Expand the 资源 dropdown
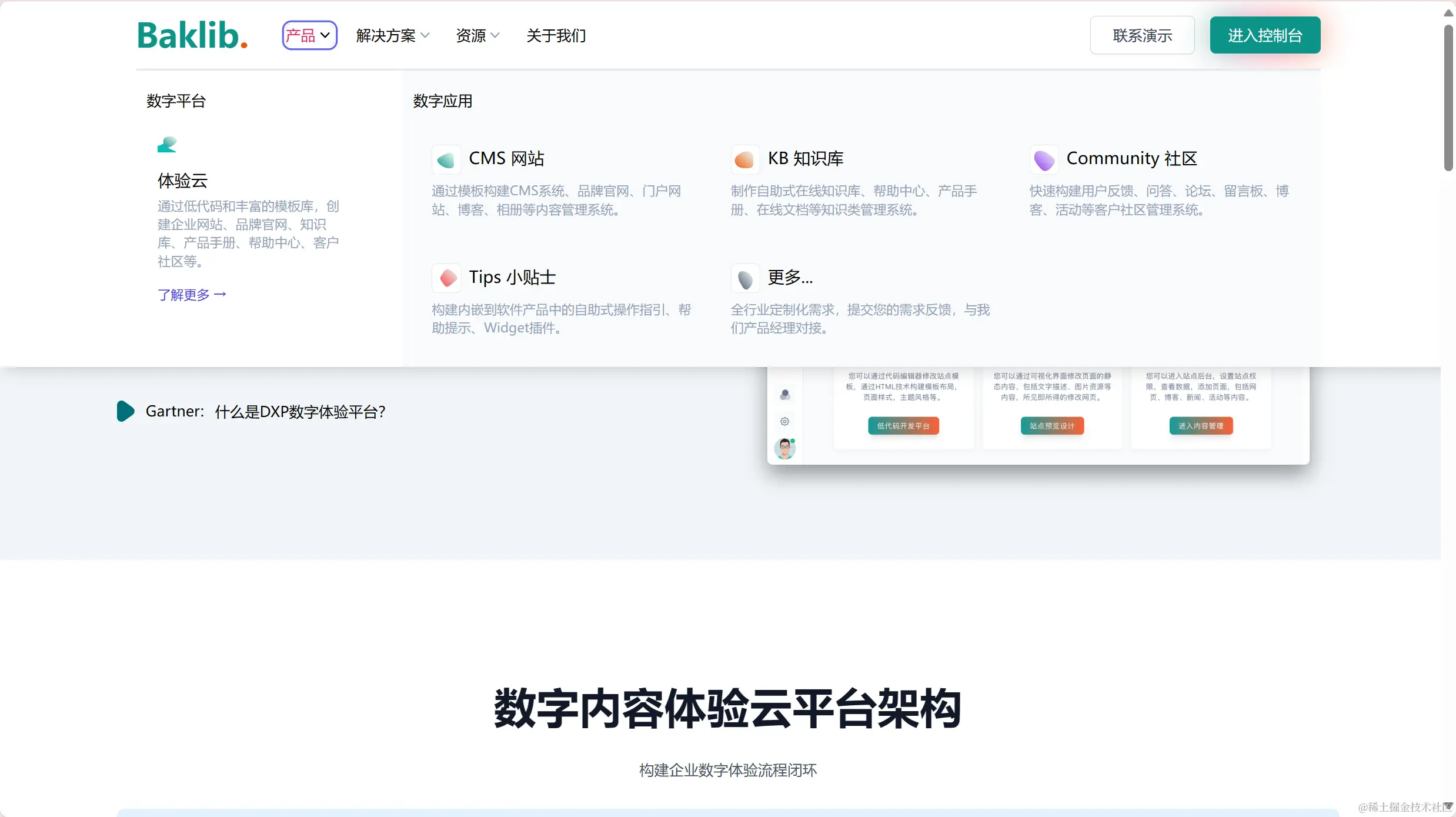This screenshot has width=1456, height=817. pyautogui.click(x=477, y=35)
